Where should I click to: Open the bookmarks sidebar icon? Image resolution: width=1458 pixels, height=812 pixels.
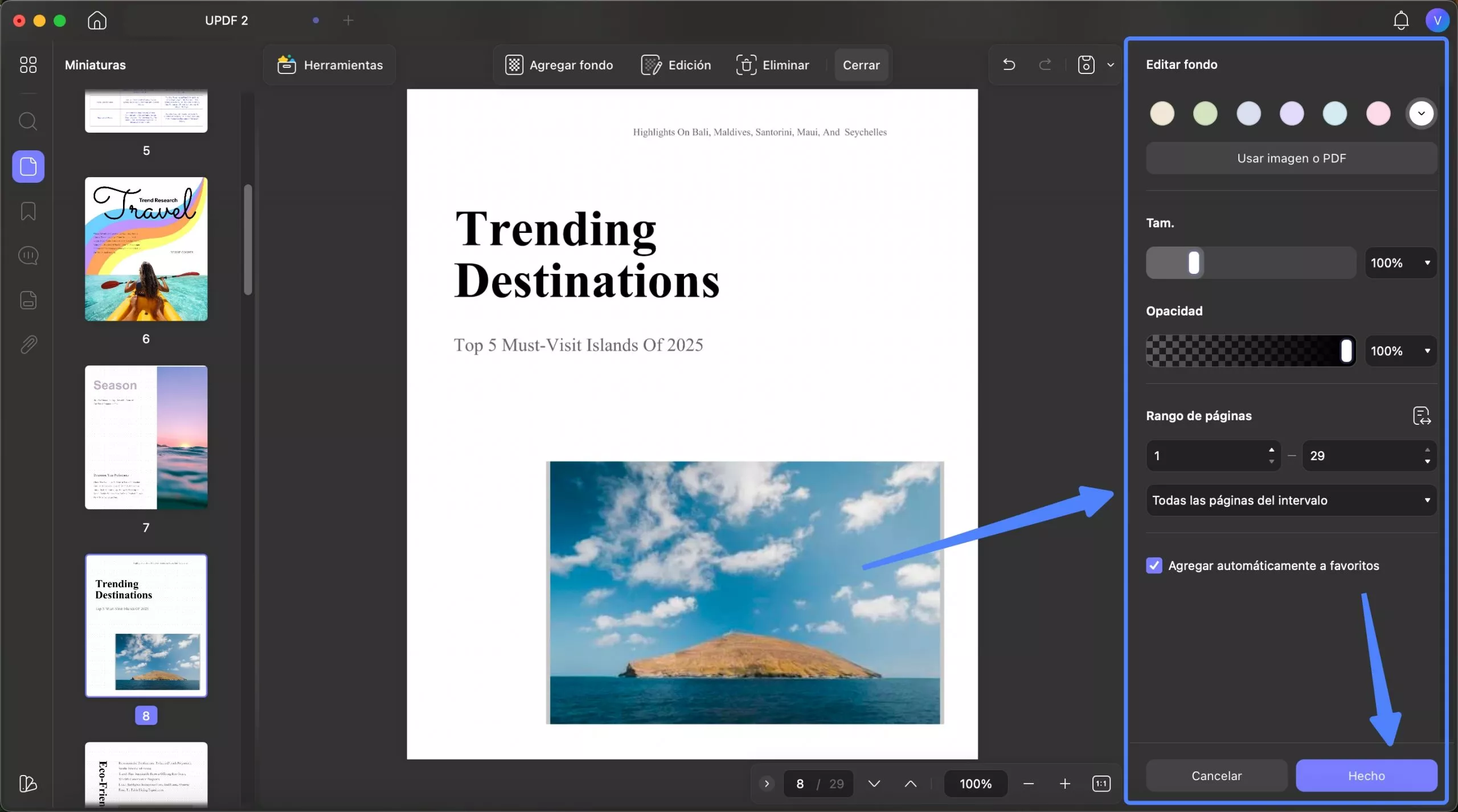coord(28,211)
